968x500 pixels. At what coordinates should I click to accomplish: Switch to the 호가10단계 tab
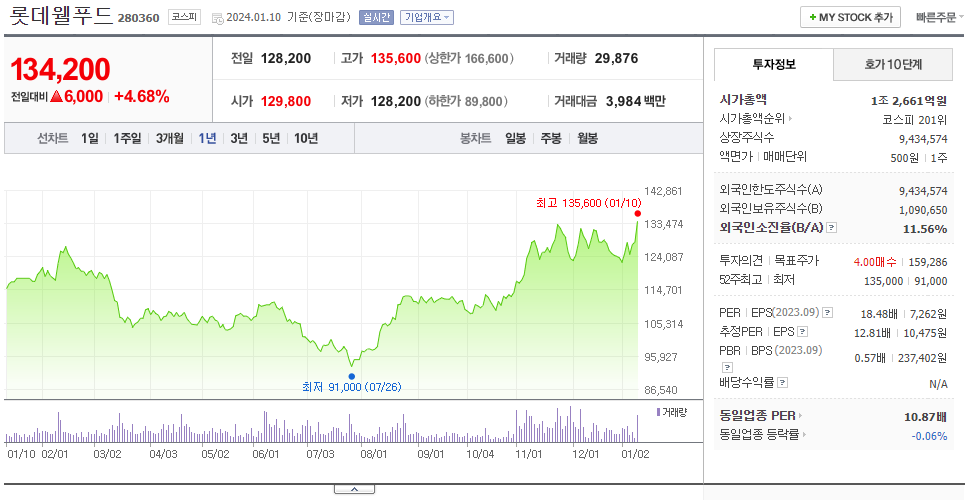tap(893, 64)
